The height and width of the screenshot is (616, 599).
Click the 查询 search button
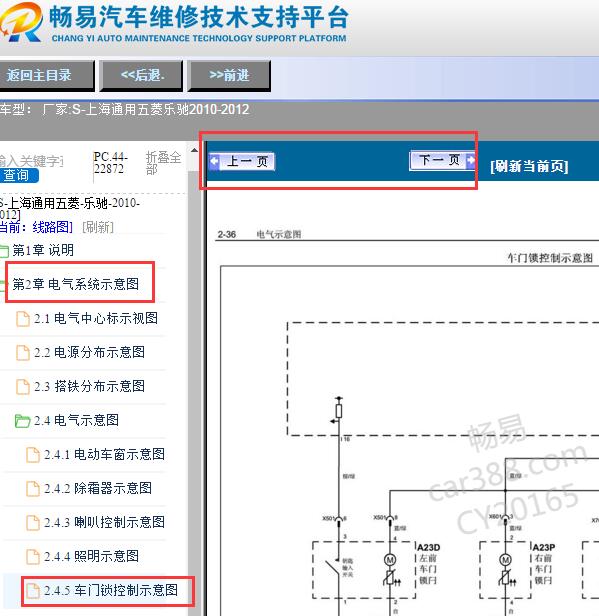[x=18, y=175]
